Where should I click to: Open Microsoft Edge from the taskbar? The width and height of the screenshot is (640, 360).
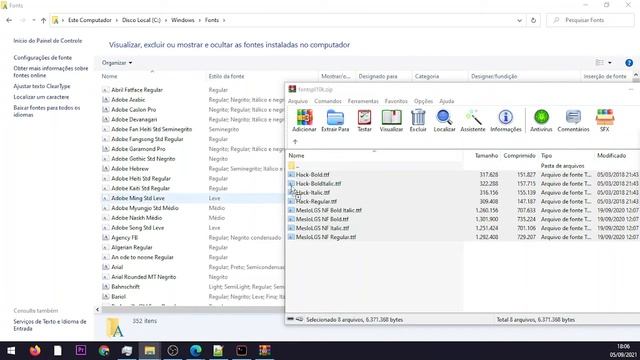click(196, 351)
